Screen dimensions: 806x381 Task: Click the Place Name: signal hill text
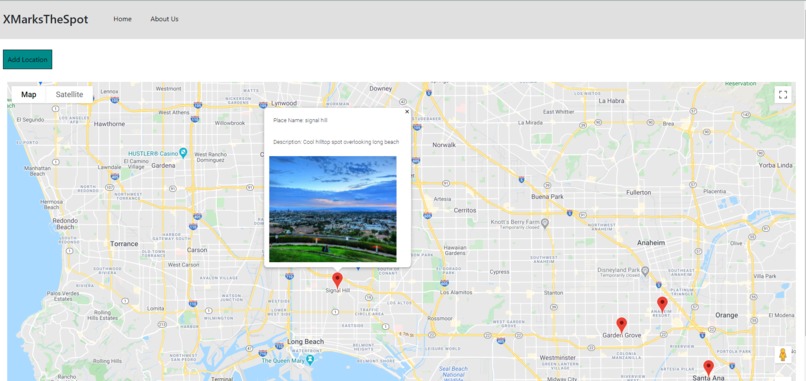click(300, 120)
